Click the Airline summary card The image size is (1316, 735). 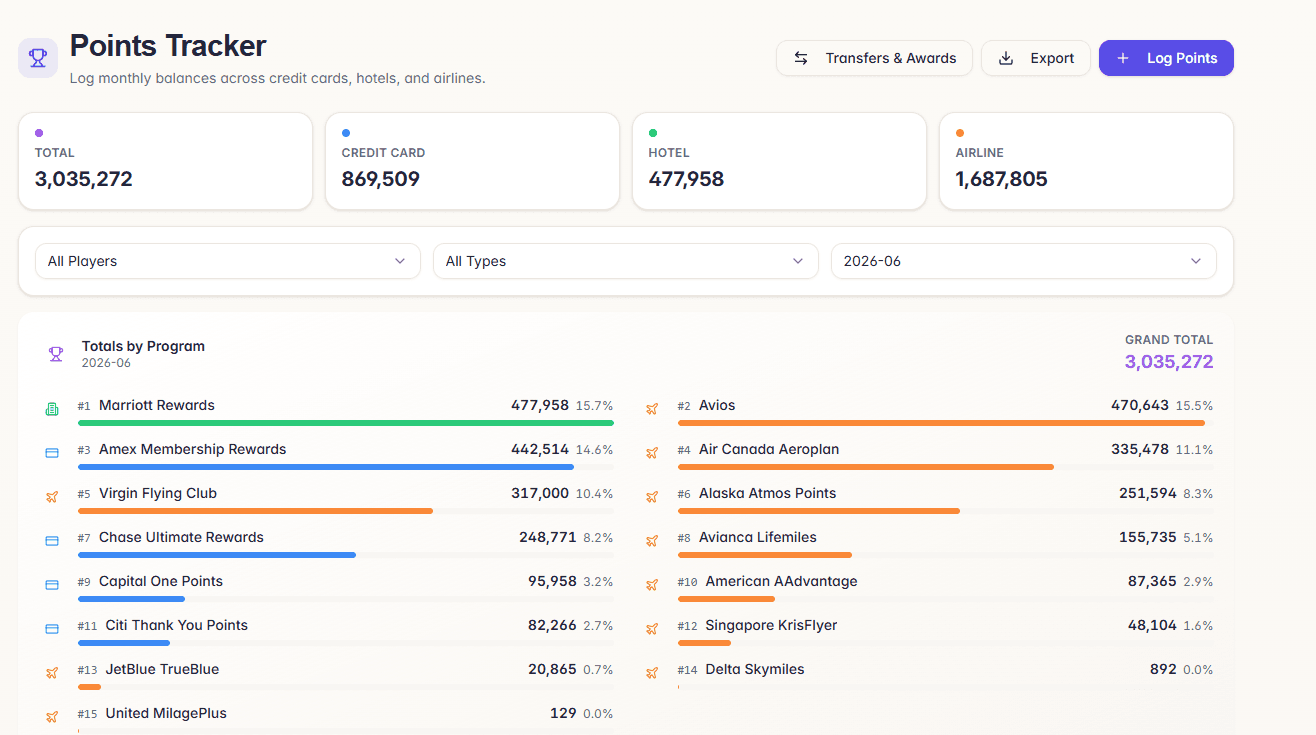[1086, 161]
